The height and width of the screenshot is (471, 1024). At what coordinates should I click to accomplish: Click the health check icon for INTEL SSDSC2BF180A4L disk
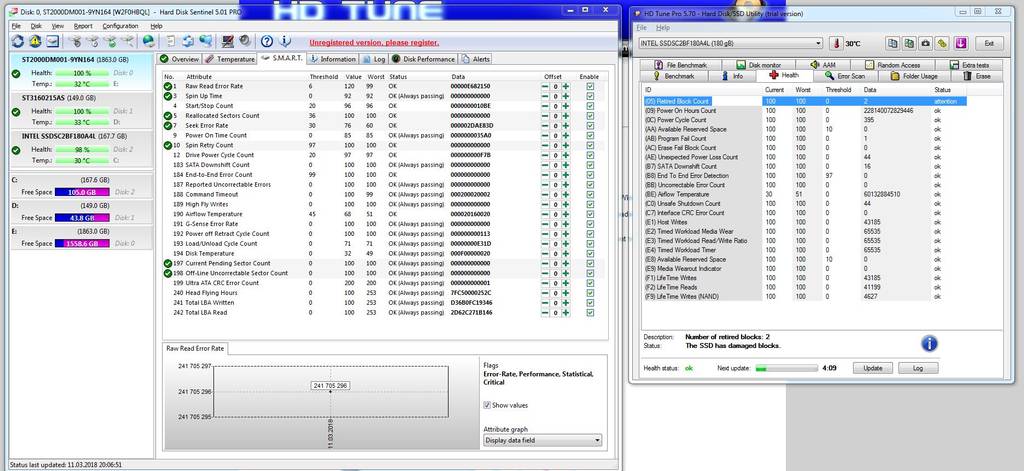coord(16,150)
